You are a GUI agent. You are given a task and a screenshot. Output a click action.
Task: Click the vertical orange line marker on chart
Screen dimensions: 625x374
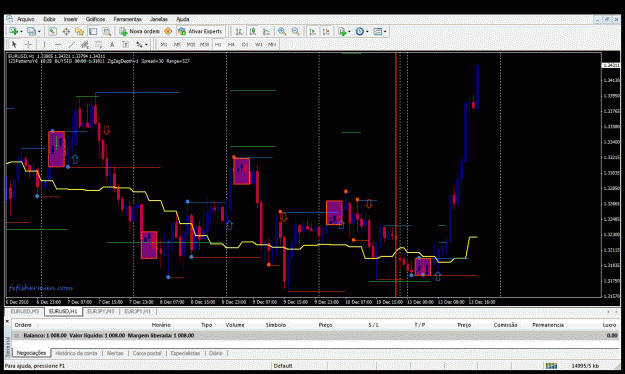click(396, 175)
